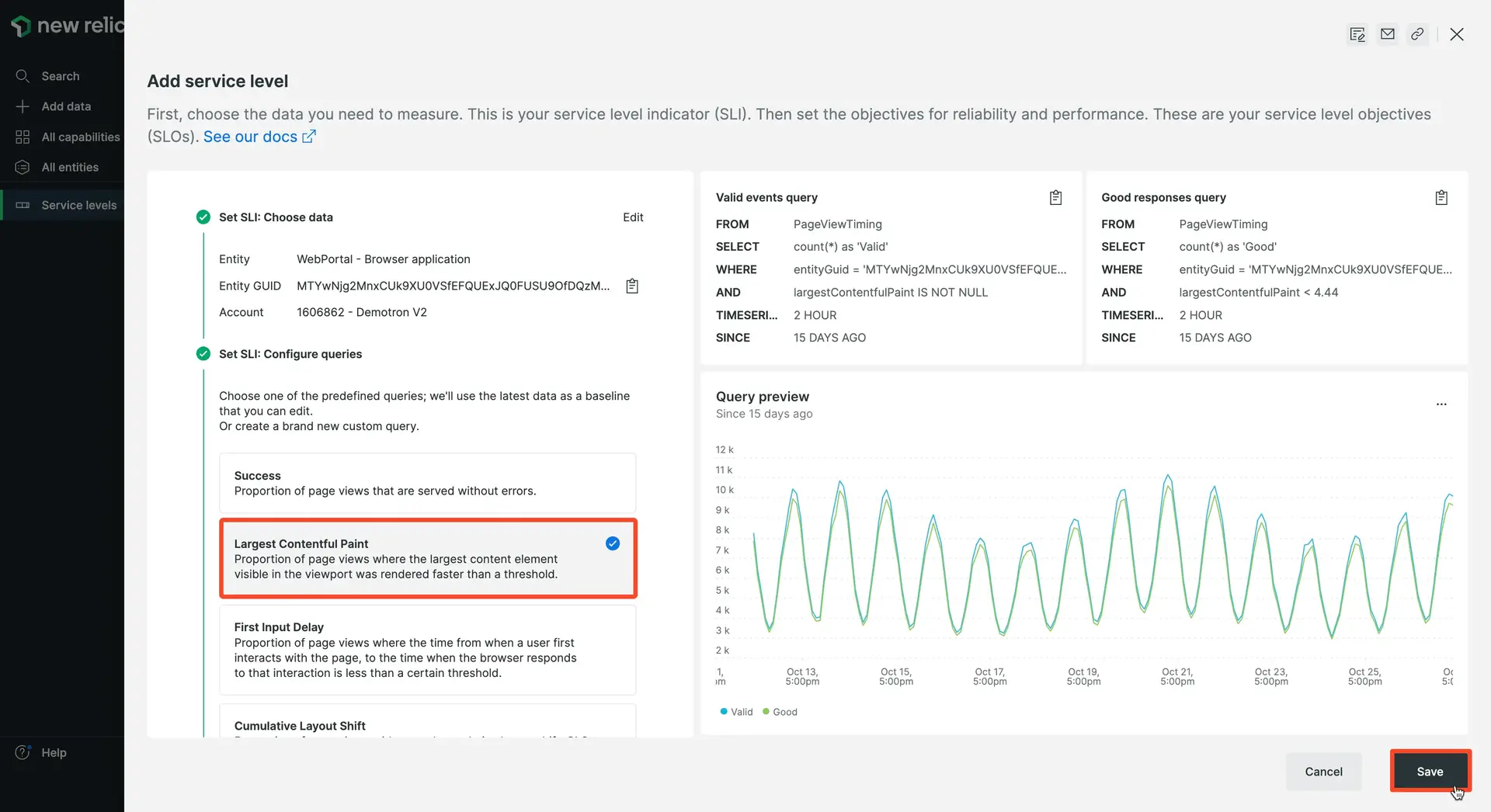Copy the Valid events query to clipboard
Screen dimensions: 1491x812
[x=1055, y=198]
